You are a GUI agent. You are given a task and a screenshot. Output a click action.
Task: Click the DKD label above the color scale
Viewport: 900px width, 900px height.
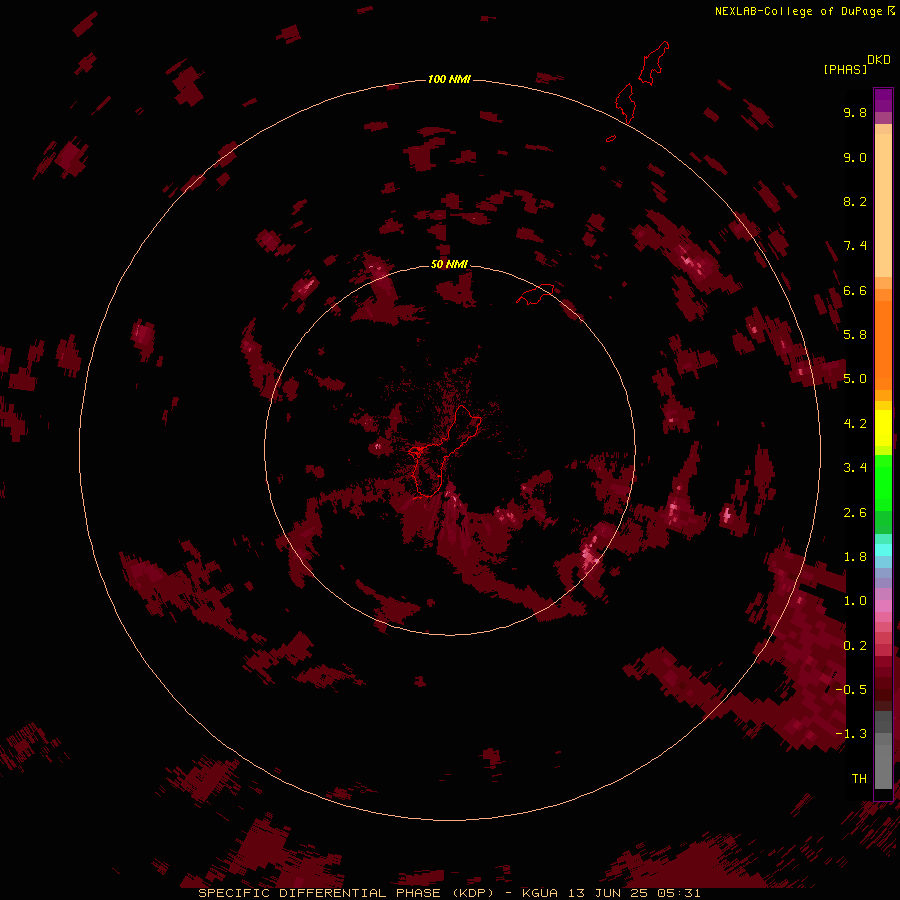coord(879,60)
